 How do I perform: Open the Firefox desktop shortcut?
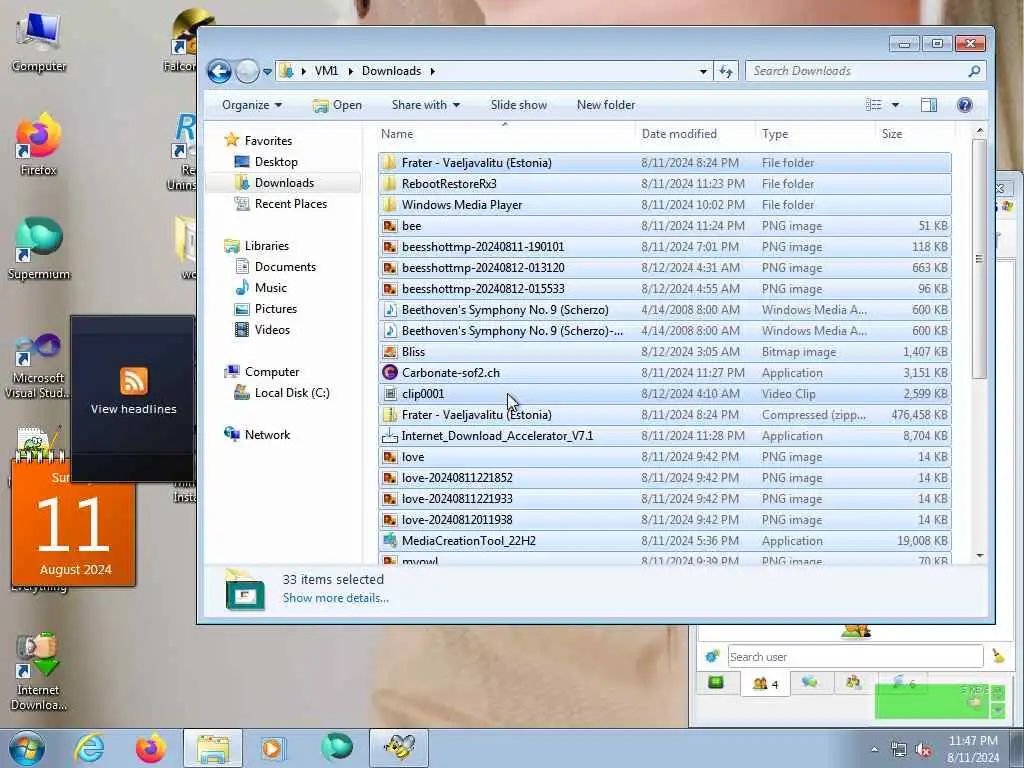point(38,145)
